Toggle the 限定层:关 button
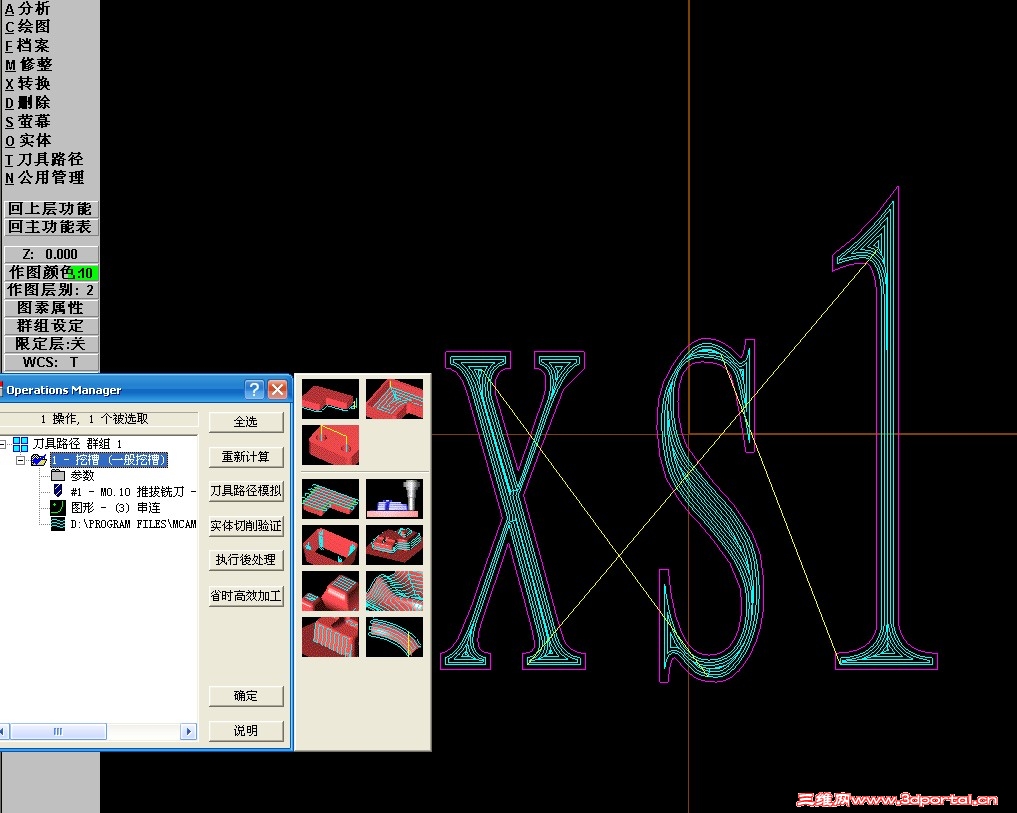Viewport: 1017px width, 813px height. [51, 344]
